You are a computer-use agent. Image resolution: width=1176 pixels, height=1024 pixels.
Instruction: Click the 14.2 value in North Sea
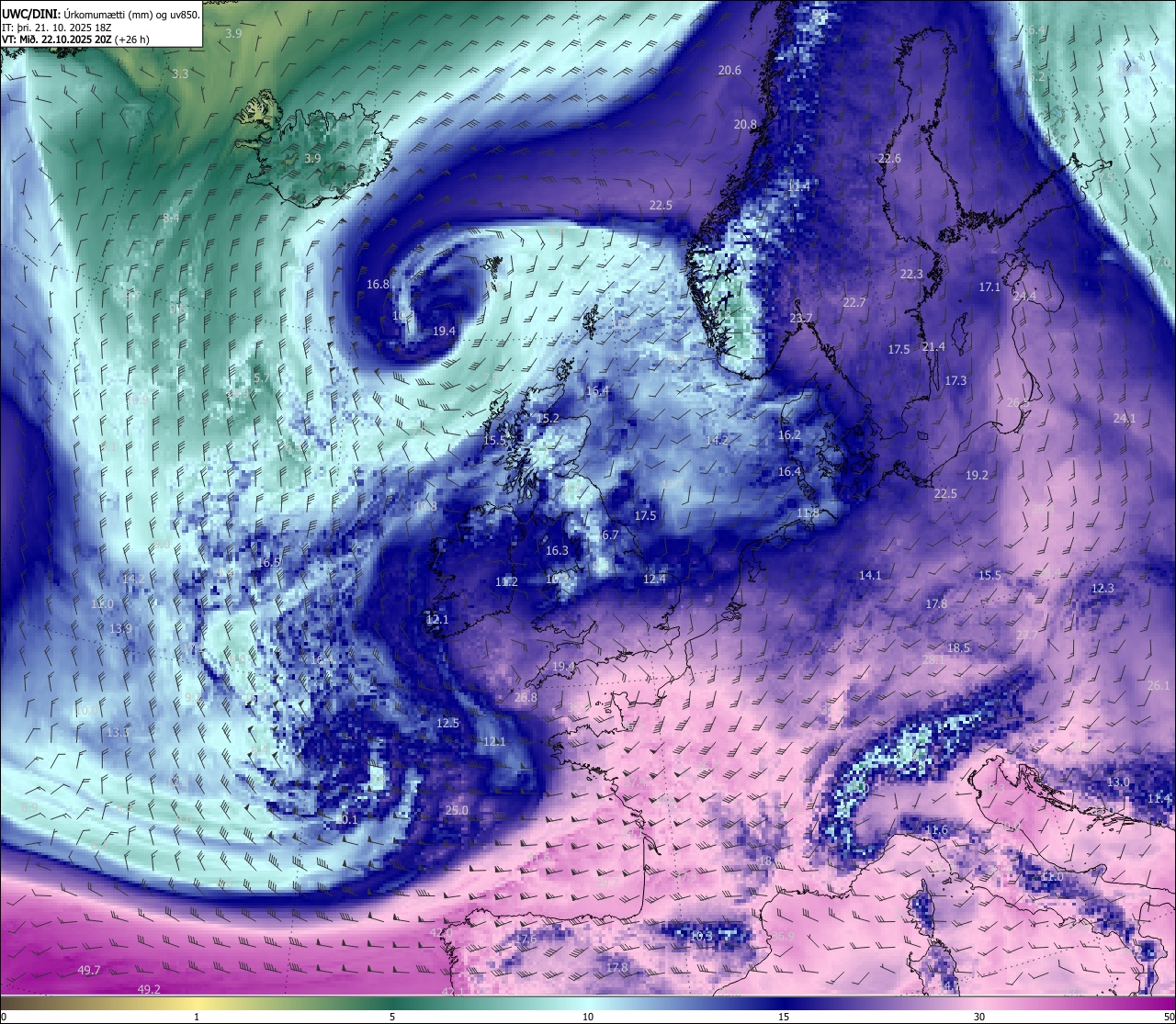click(717, 441)
